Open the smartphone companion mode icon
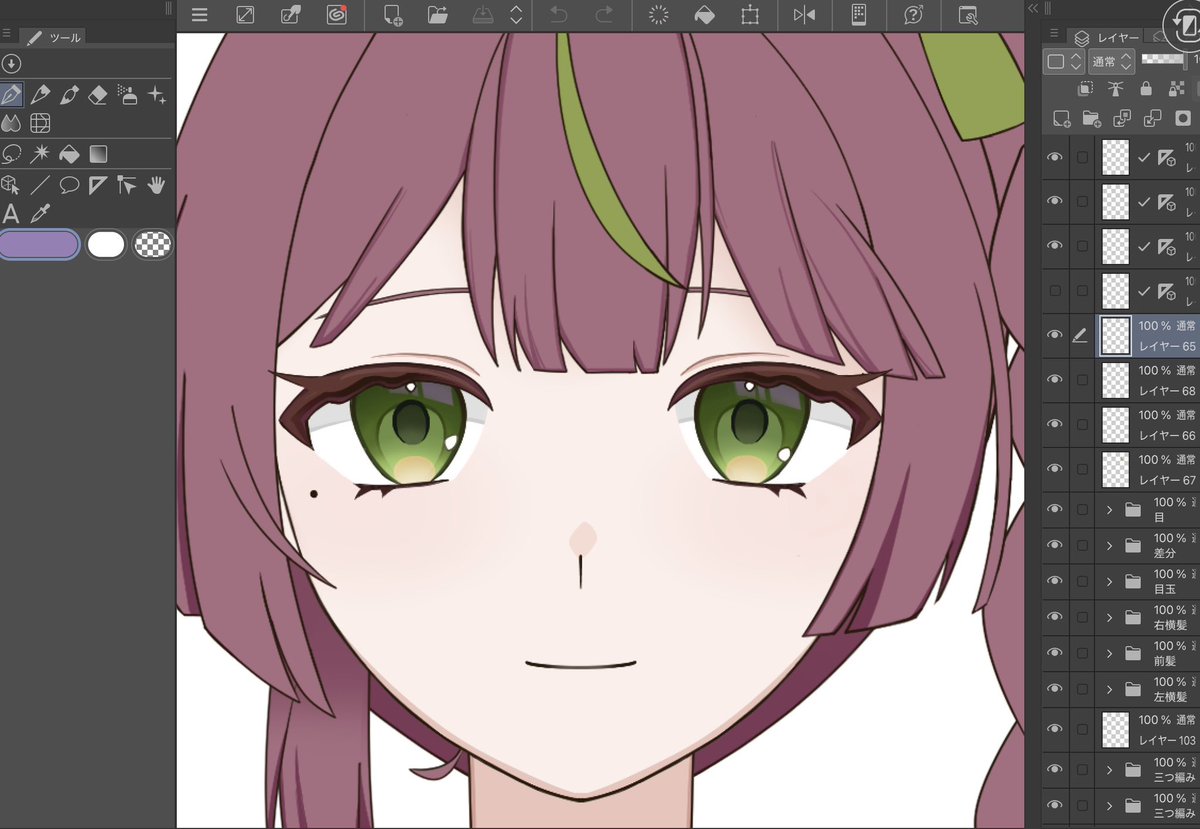1200x829 pixels. point(858,15)
